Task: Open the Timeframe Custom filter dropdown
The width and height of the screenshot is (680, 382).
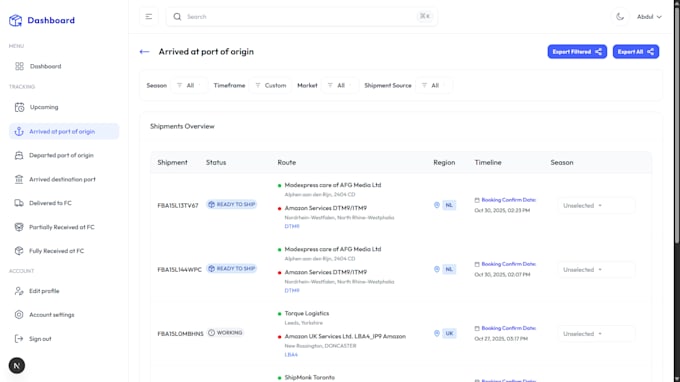Action: (x=270, y=85)
